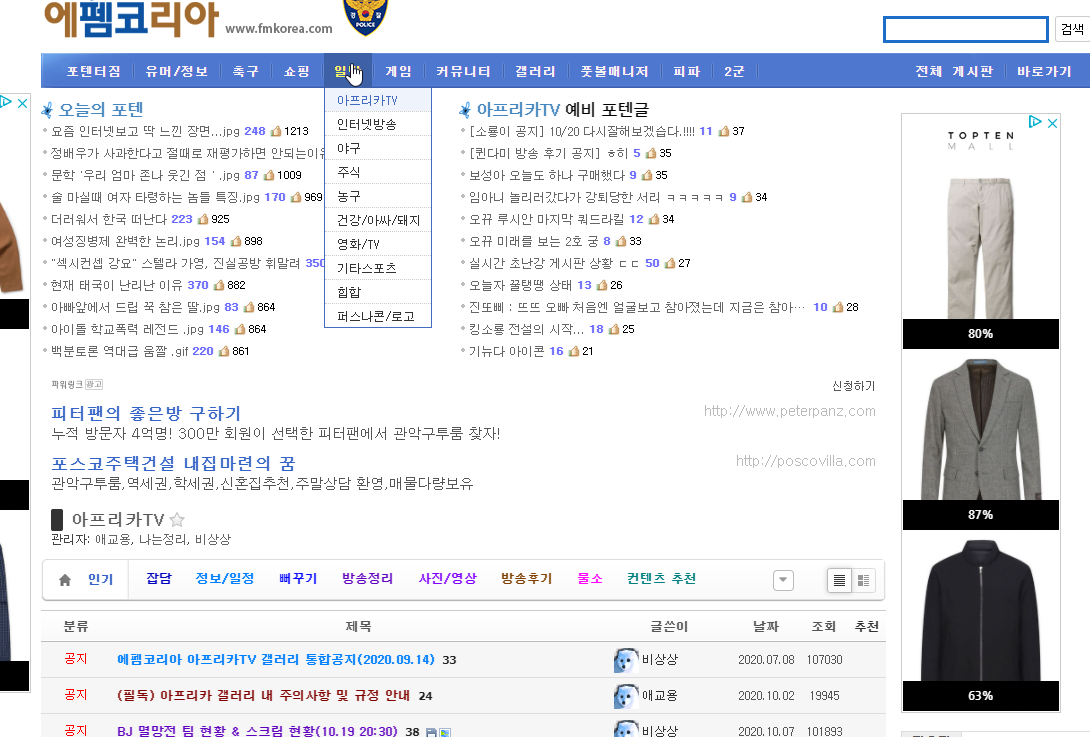Switch to webzine view layout icon
This screenshot has height=737, width=1090.
click(x=863, y=580)
